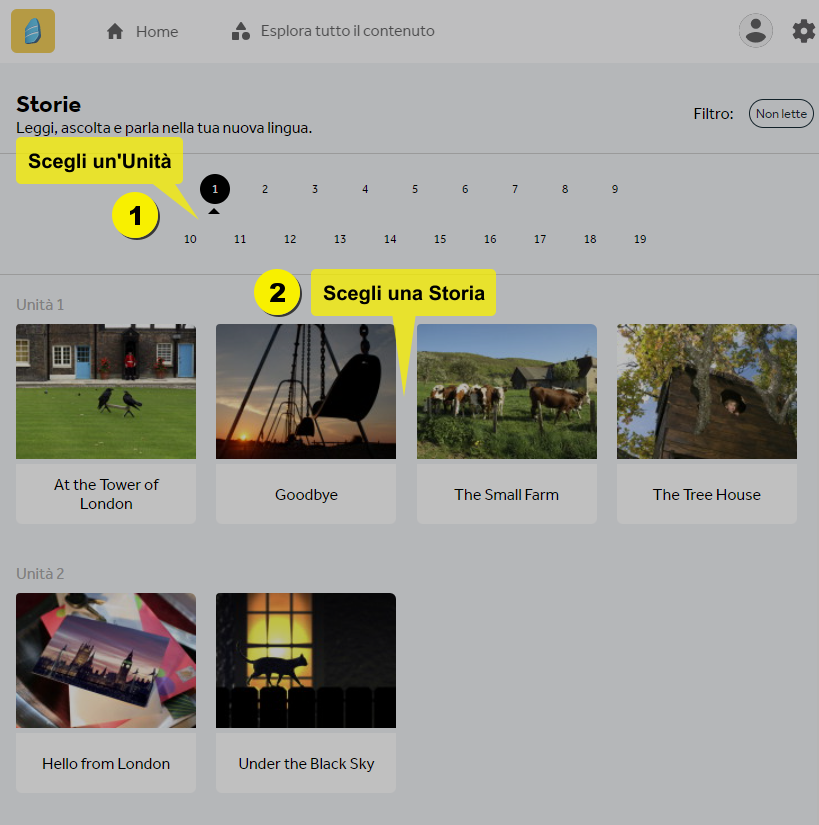Toggle the Non lette filter
Screen dimensions: 819x825
[x=781, y=114]
